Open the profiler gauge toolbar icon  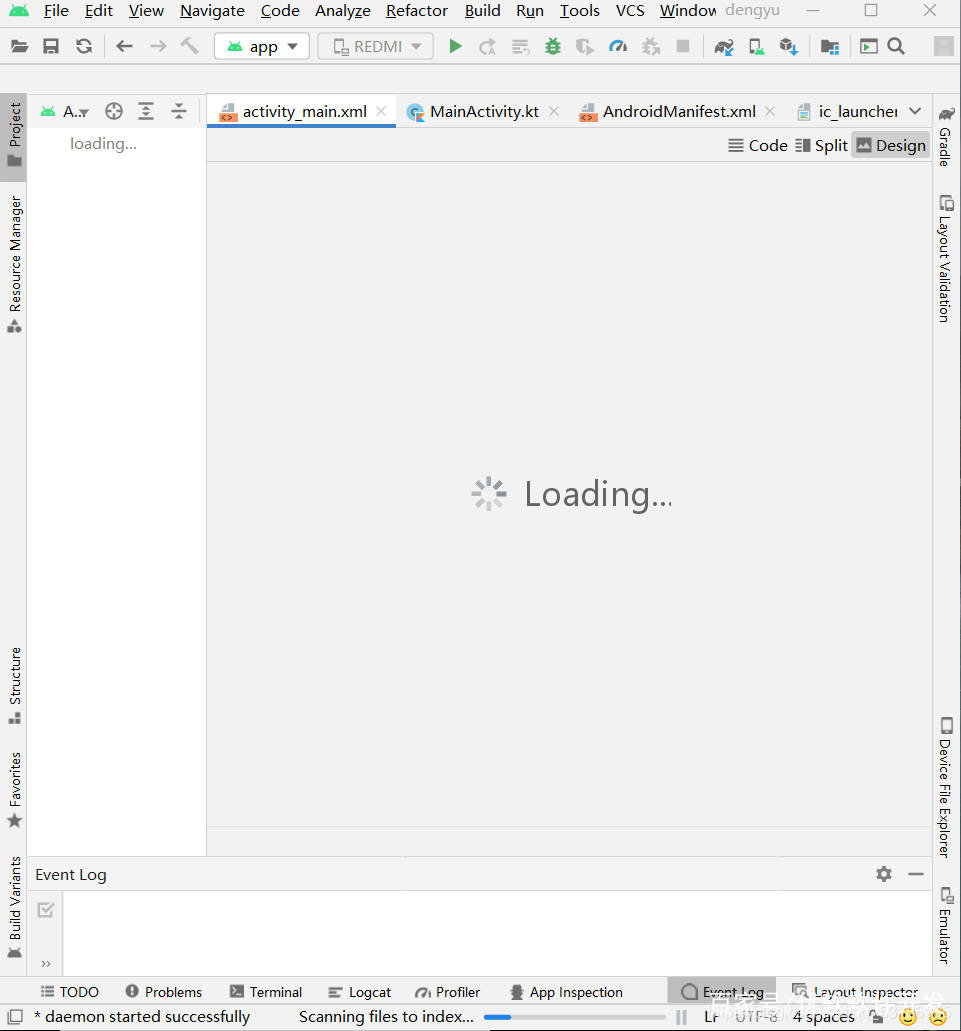tap(618, 47)
